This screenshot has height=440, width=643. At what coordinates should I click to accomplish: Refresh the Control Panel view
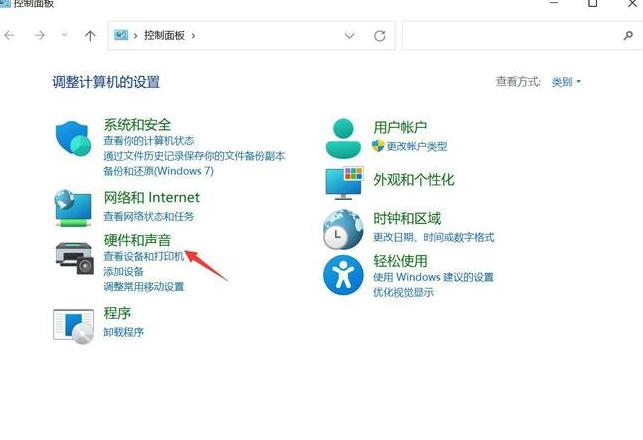click(380, 36)
